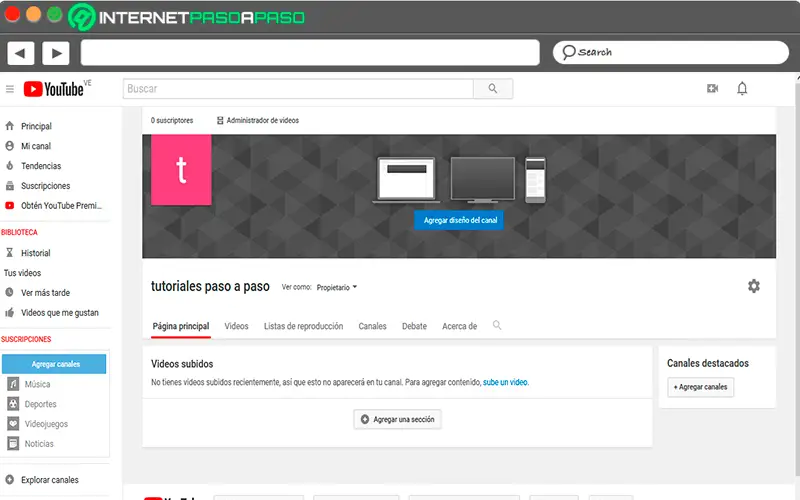Viewport: 800px width, 500px height.
Task: Click the Videojuegos label in subscriptions
Action: click(x=46, y=423)
